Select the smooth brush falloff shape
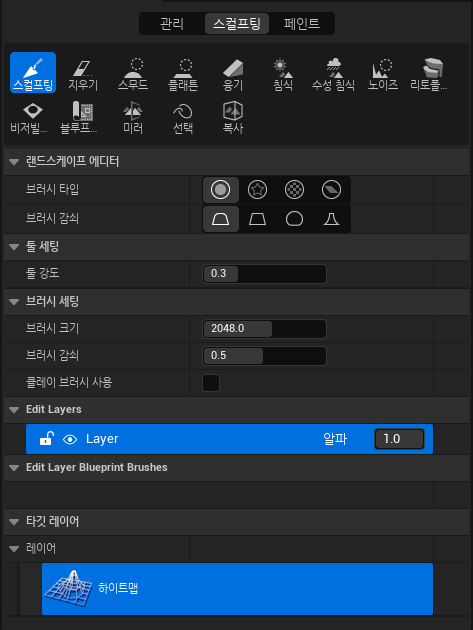The height and width of the screenshot is (630, 473). pos(221,219)
